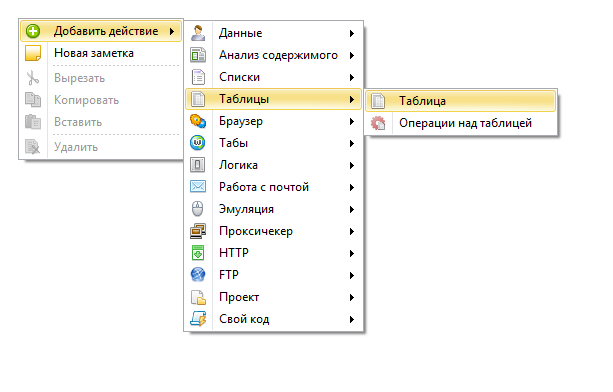
Task: Click the mouse icon next to Эмуляция
Action: pyautogui.click(x=198, y=209)
